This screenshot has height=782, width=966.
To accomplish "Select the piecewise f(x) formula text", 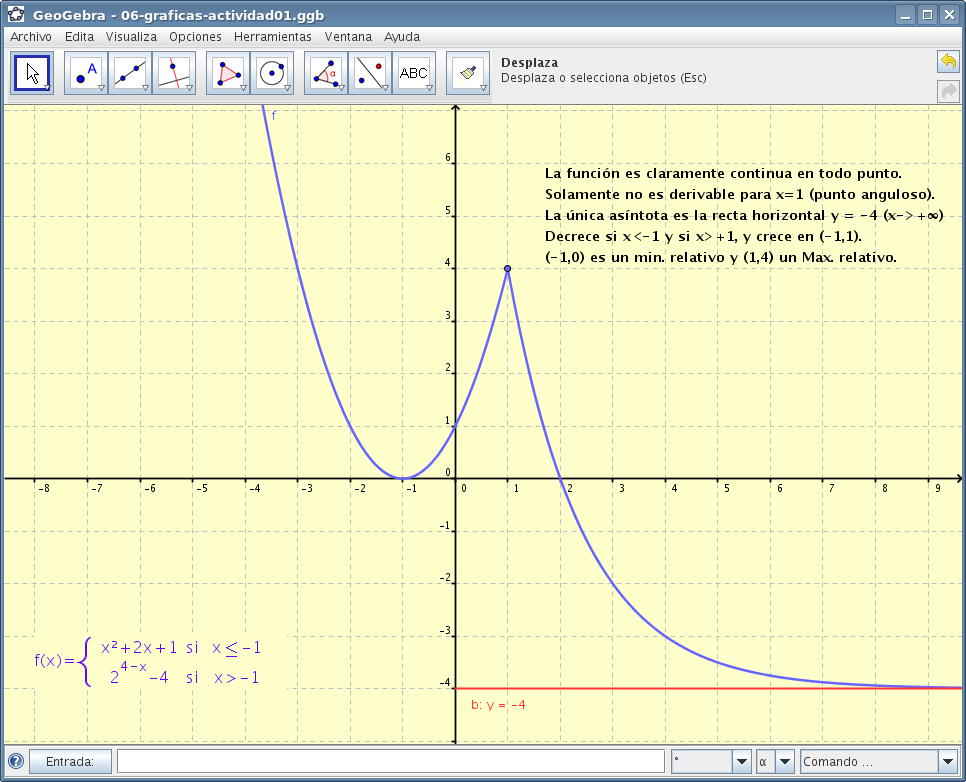I will [148, 662].
